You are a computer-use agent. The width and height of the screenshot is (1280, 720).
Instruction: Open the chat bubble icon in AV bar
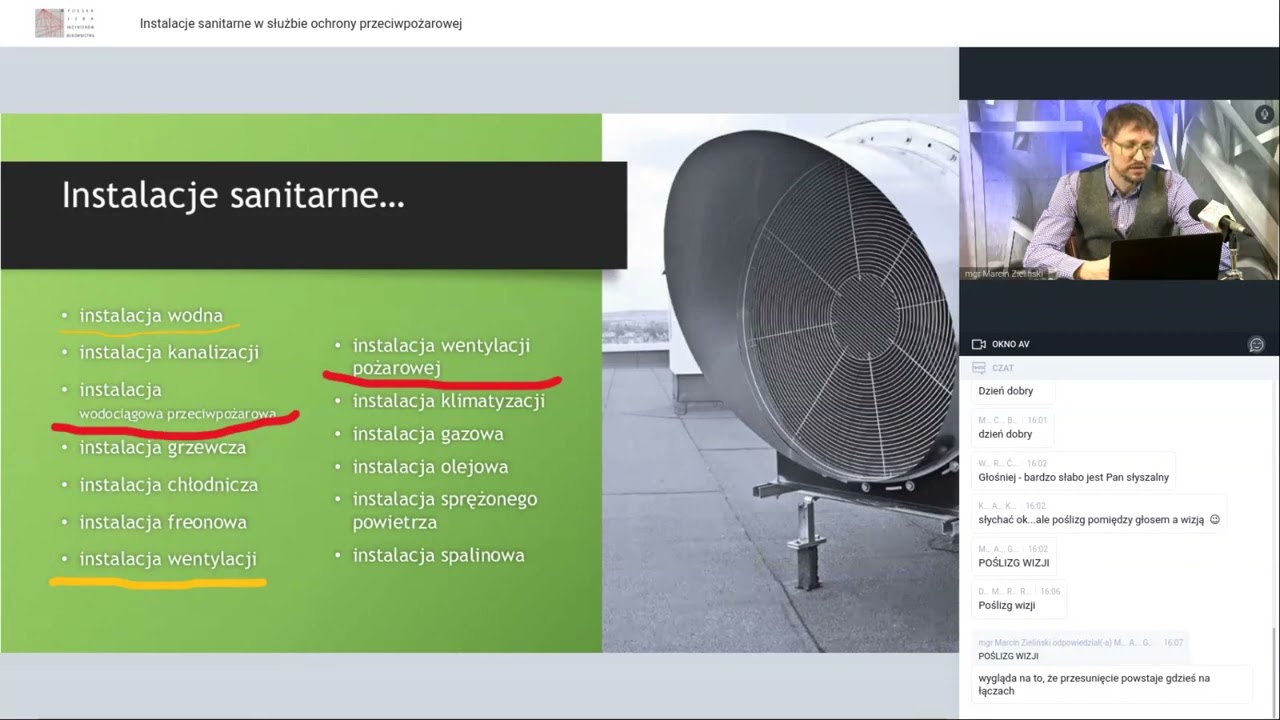coord(1257,344)
